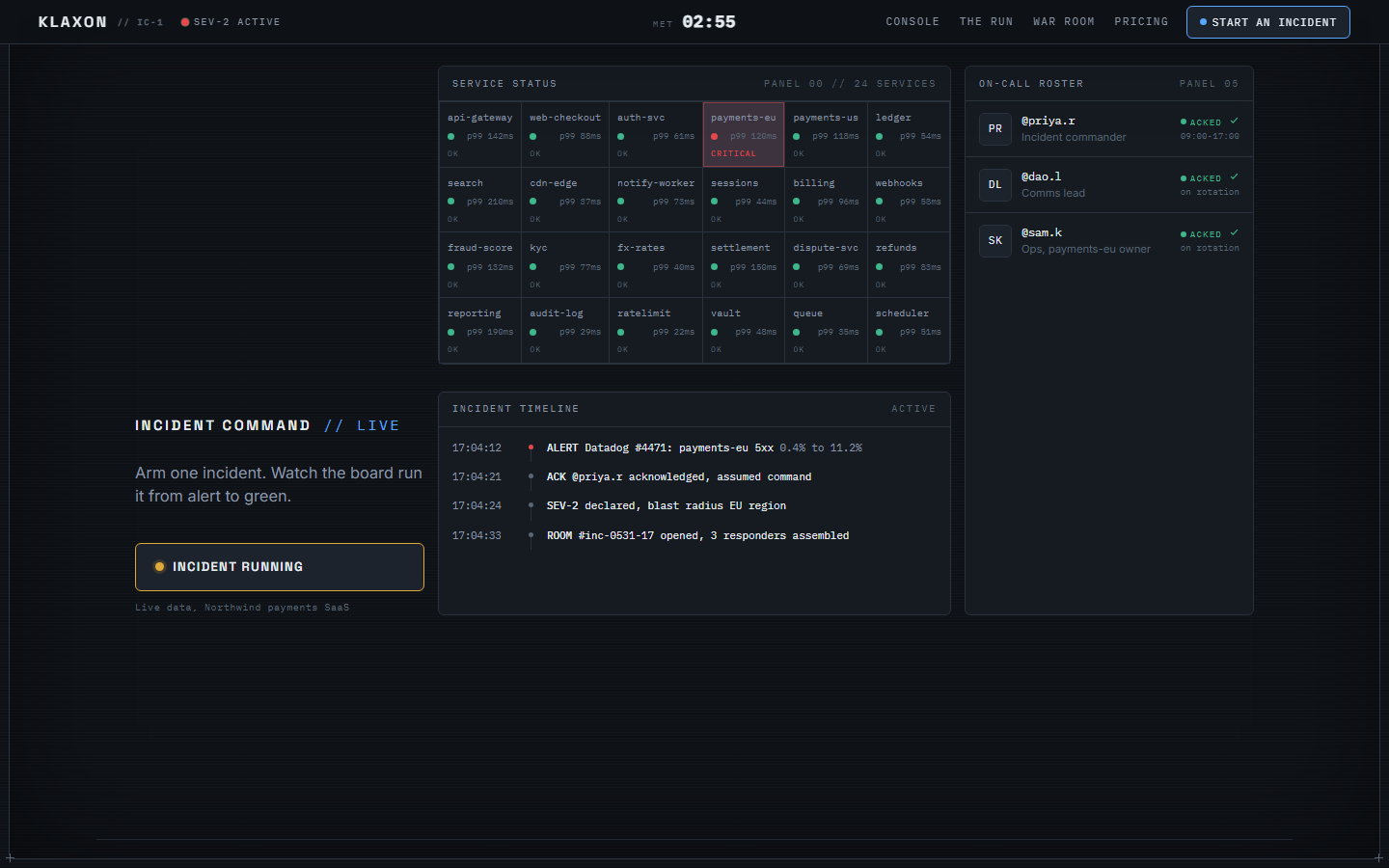
Task: Open the scheduler service tile
Action: point(908,330)
